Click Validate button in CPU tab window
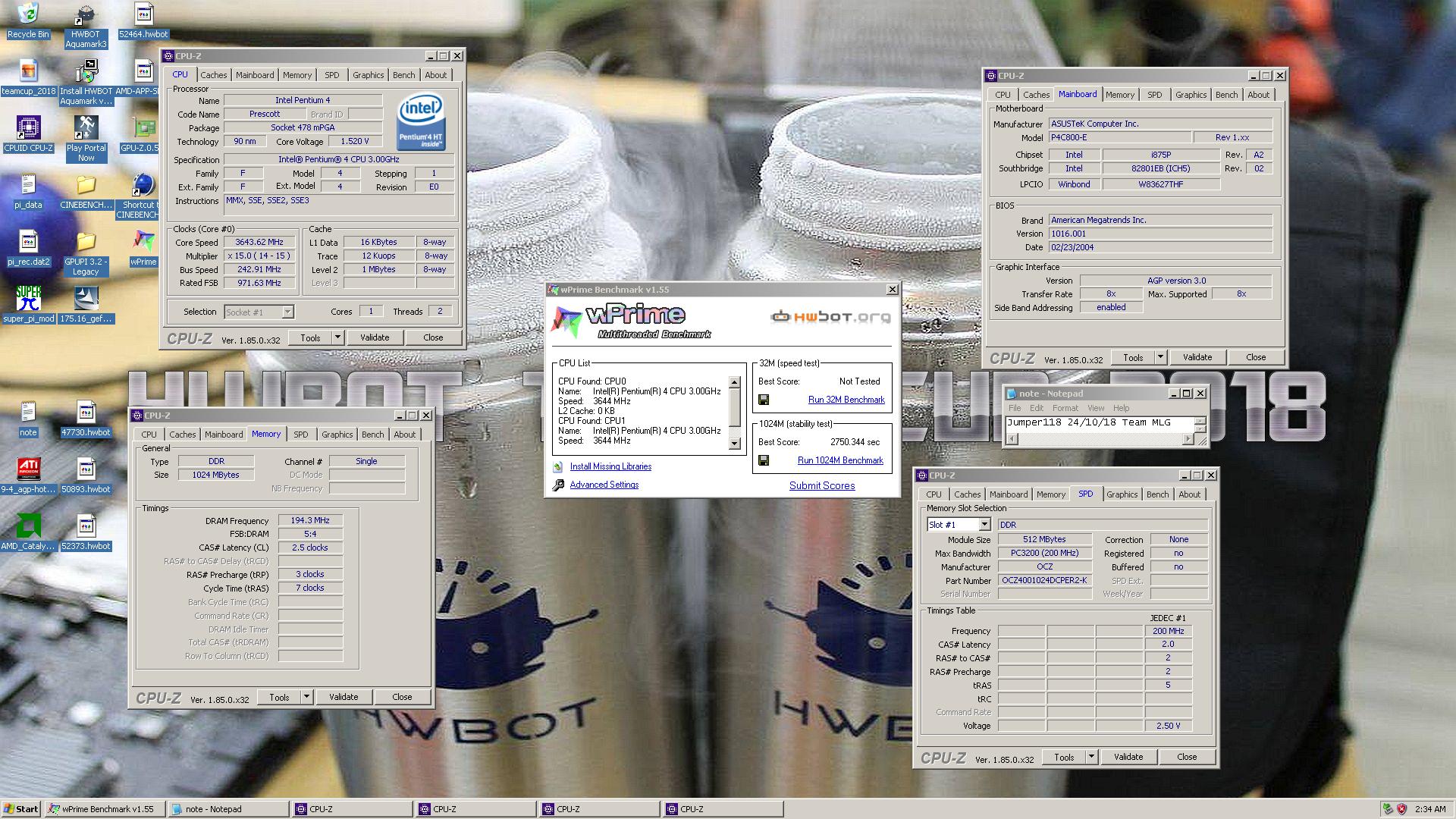This screenshot has height=819, width=1456. [375, 337]
